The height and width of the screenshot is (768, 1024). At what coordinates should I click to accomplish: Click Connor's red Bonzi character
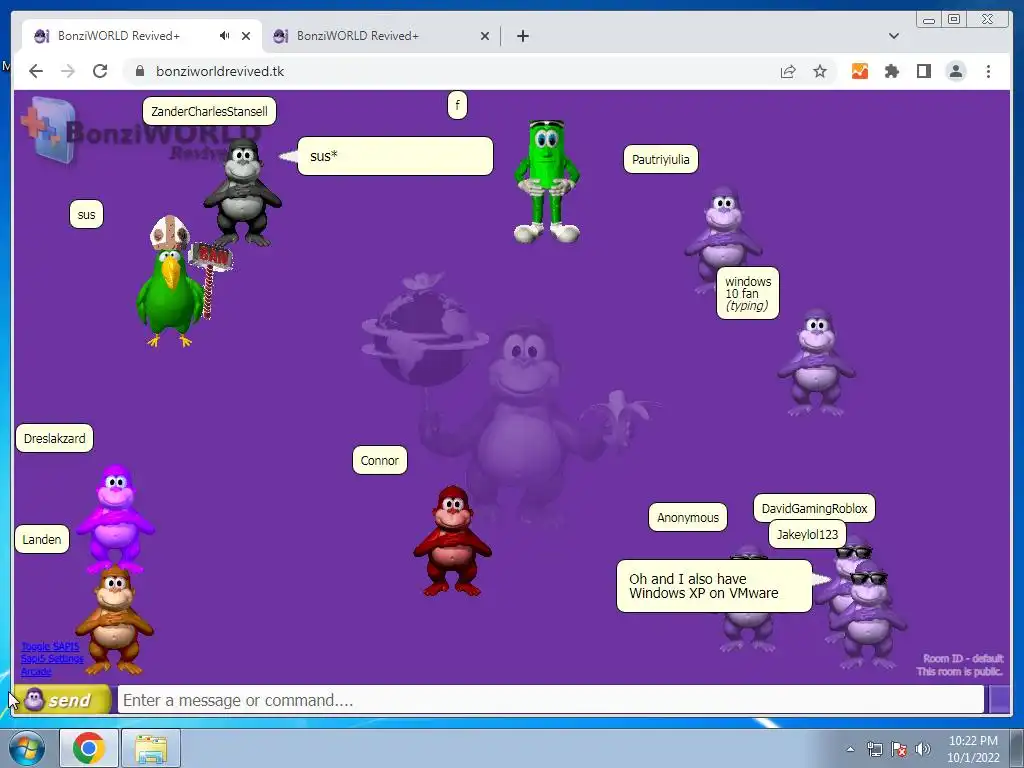pos(452,541)
